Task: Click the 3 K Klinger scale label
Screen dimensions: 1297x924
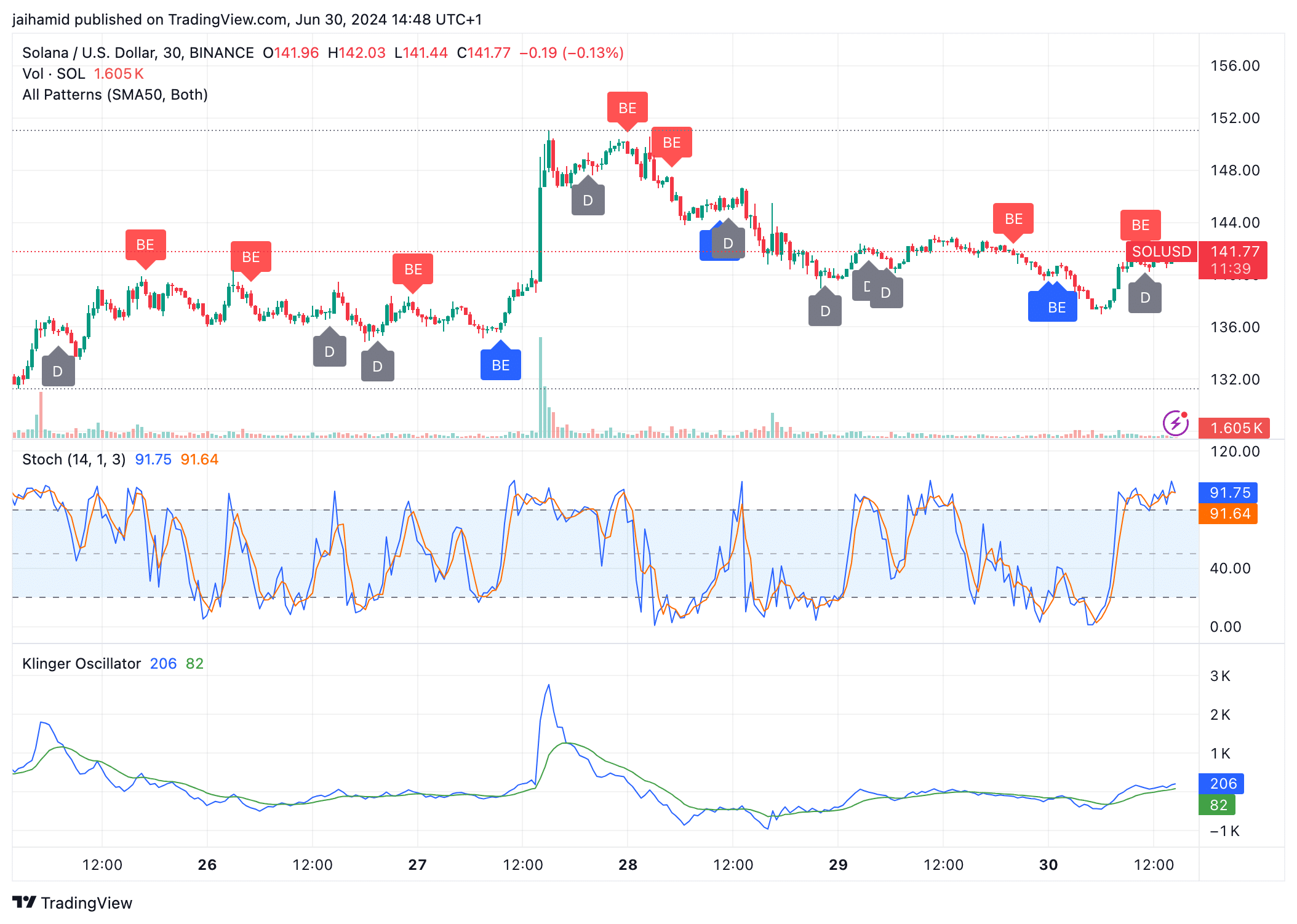Action: tap(1220, 676)
